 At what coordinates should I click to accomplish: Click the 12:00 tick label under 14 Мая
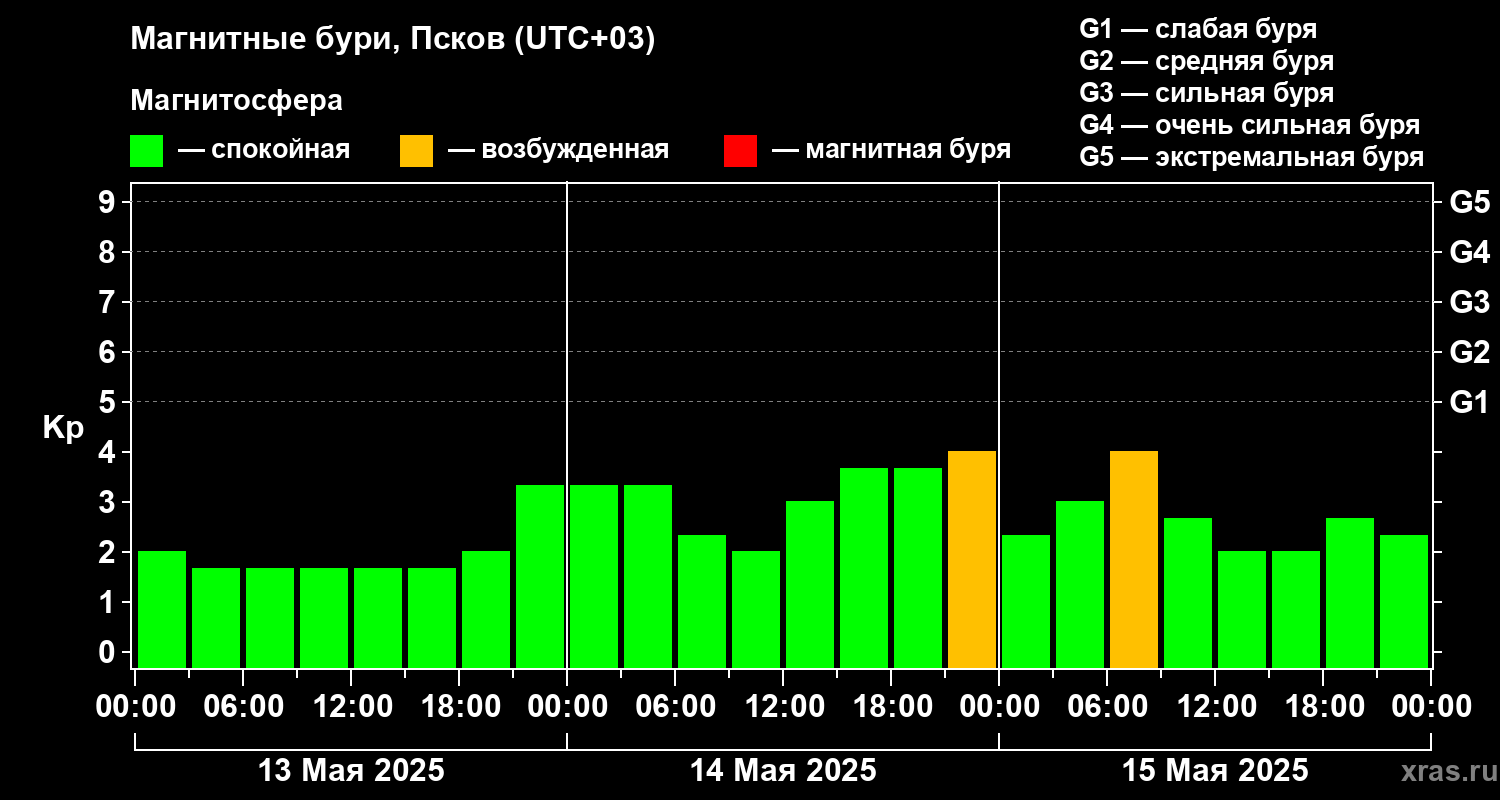coord(783,707)
